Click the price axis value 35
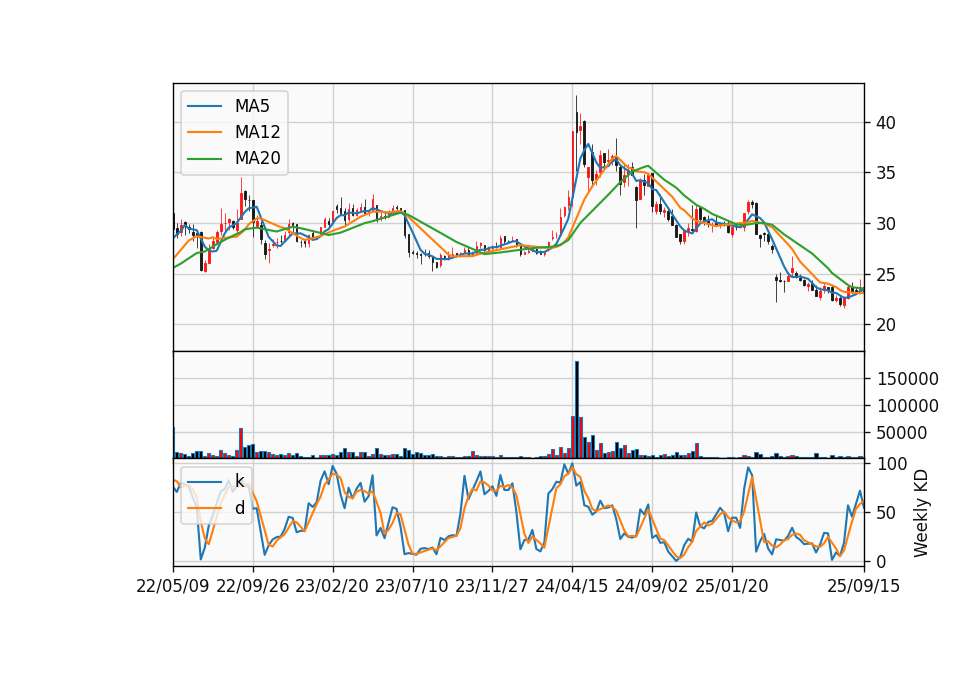Viewport: 960px width, 690px height. (x=886, y=173)
